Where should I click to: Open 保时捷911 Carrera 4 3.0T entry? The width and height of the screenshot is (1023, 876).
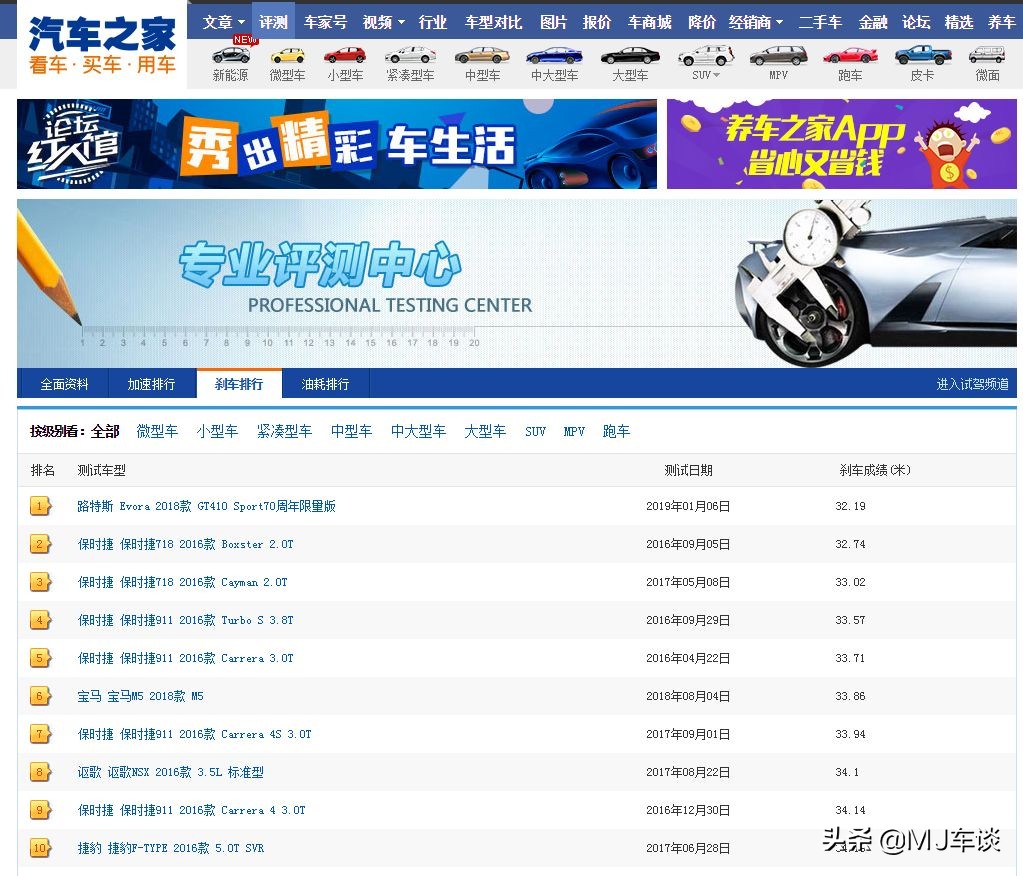tap(191, 810)
